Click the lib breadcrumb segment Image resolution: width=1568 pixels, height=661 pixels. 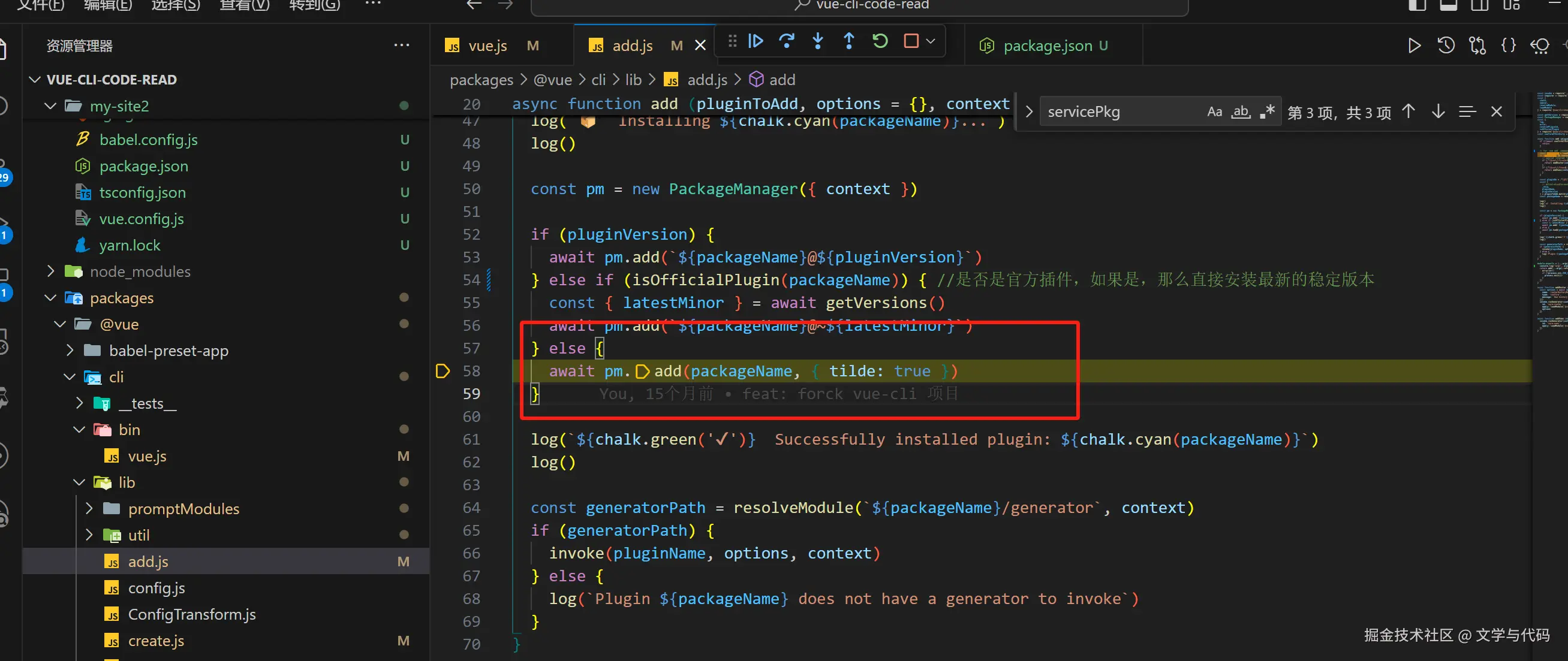(633, 80)
